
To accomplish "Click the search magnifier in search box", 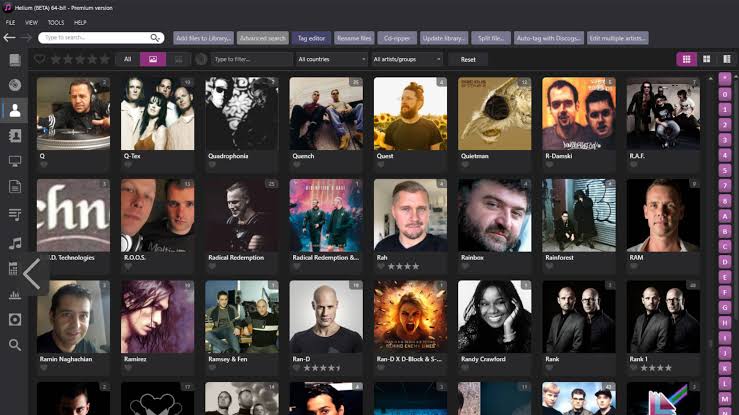I will [155, 38].
